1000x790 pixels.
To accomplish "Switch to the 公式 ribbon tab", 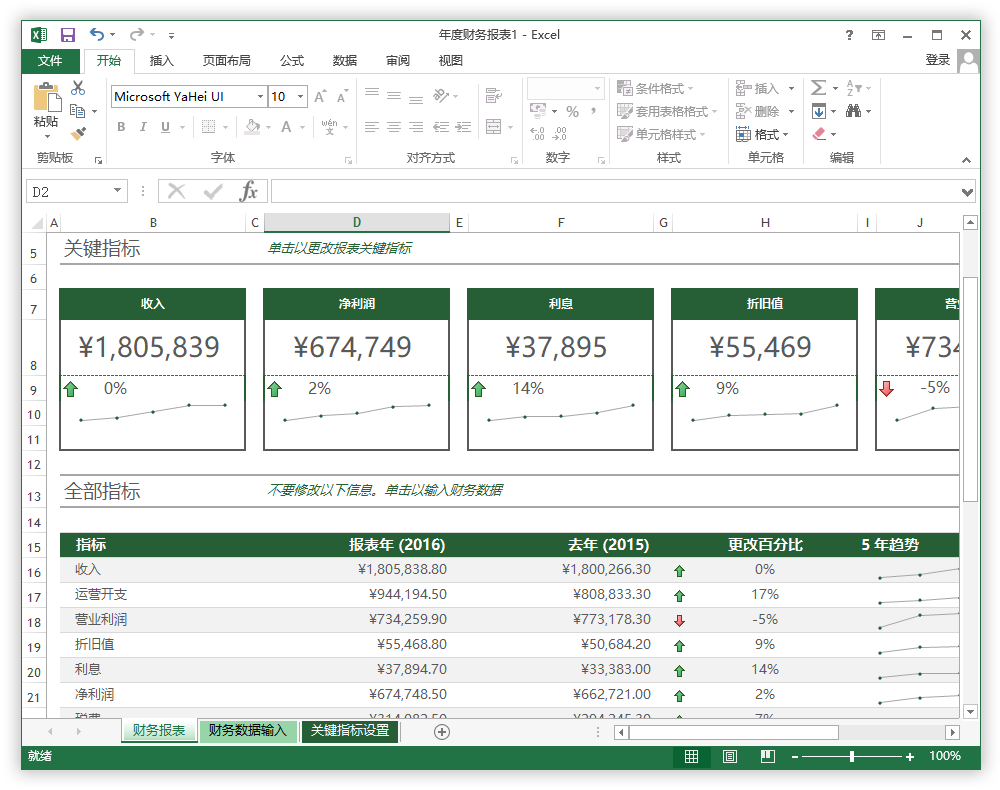I will tap(291, 61).
